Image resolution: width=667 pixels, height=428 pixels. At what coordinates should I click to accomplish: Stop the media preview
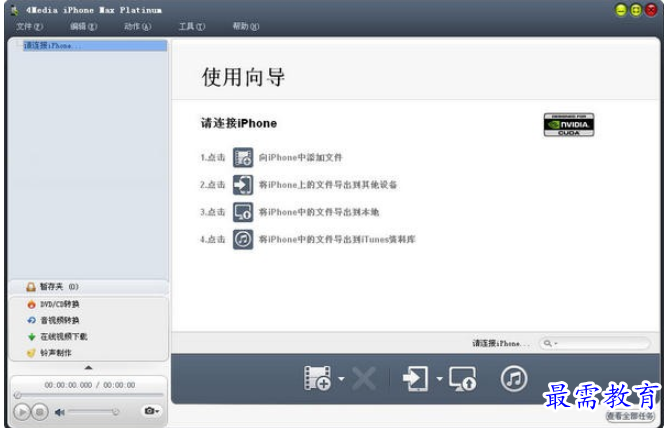click(40, 412)
